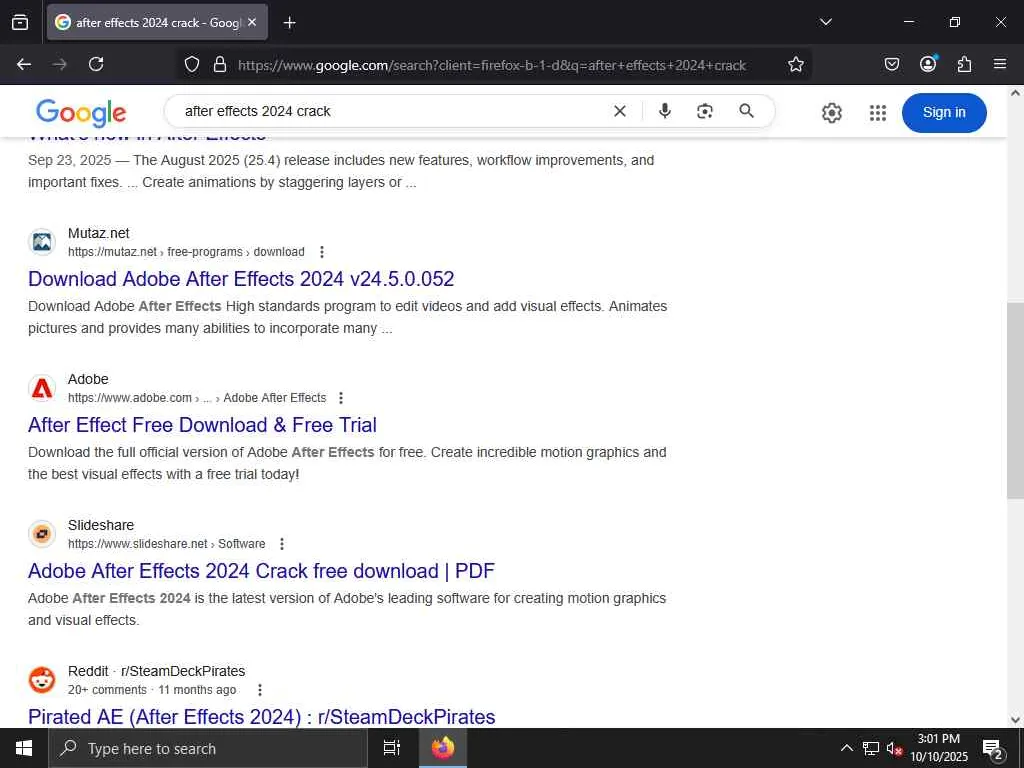Open Firefox application hamburger menu

(1000, 64)
